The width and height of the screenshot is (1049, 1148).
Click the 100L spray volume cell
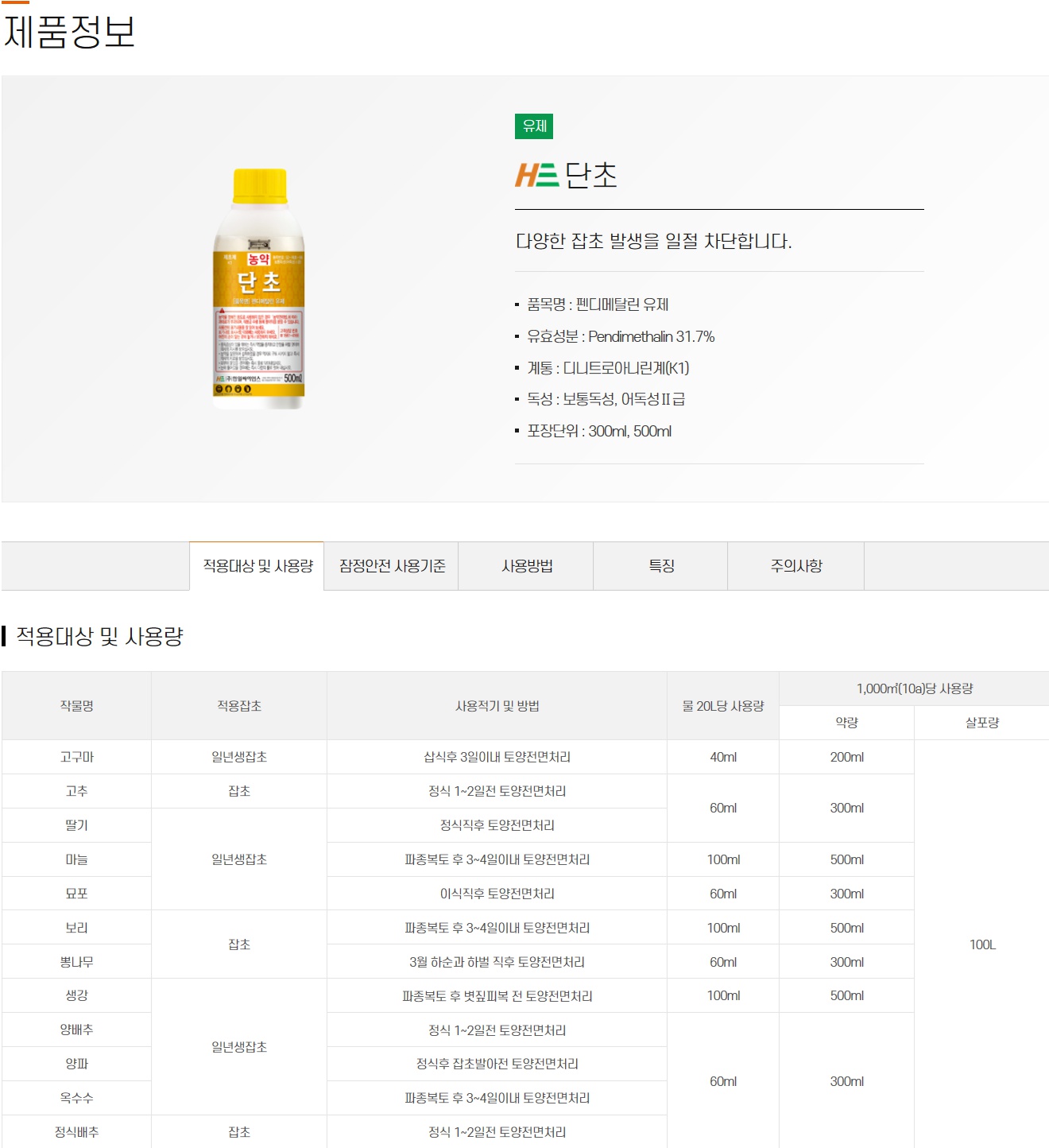point(982,944)
